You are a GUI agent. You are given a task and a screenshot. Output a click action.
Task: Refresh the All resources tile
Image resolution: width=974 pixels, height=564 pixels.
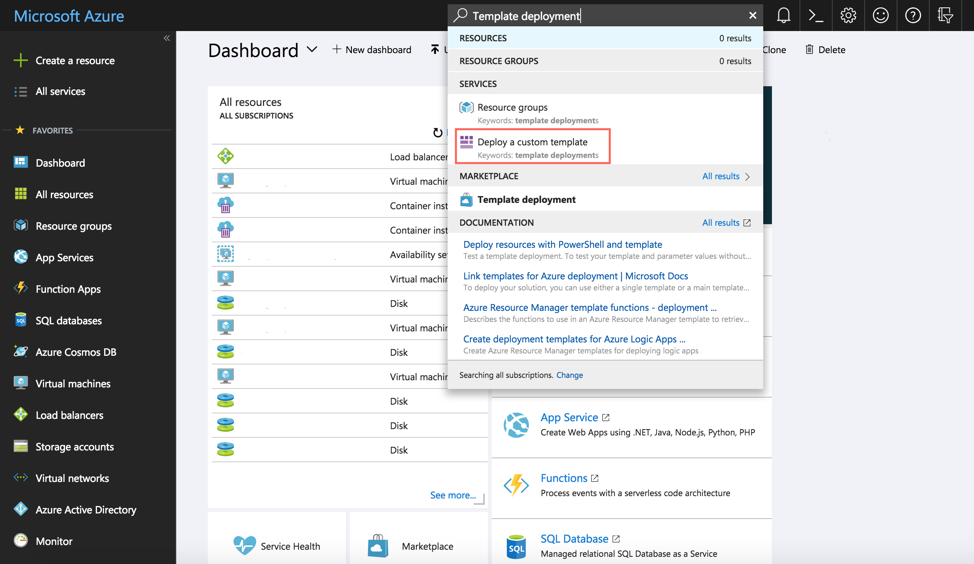coord(437,133)
